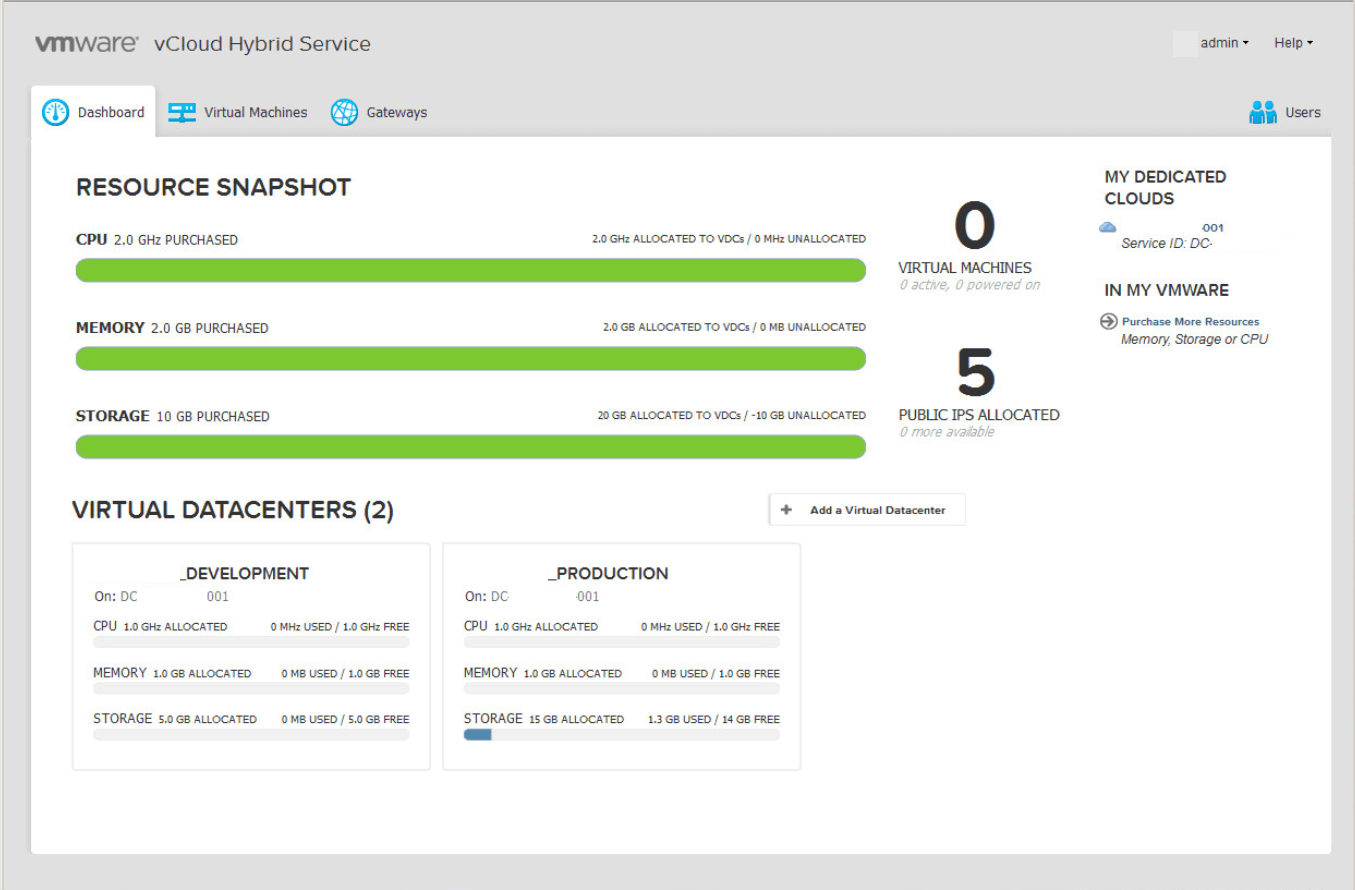Click the plus icon on Add a Virtual Datacenter
1355x890 pixels.
(x=786, y=510)
